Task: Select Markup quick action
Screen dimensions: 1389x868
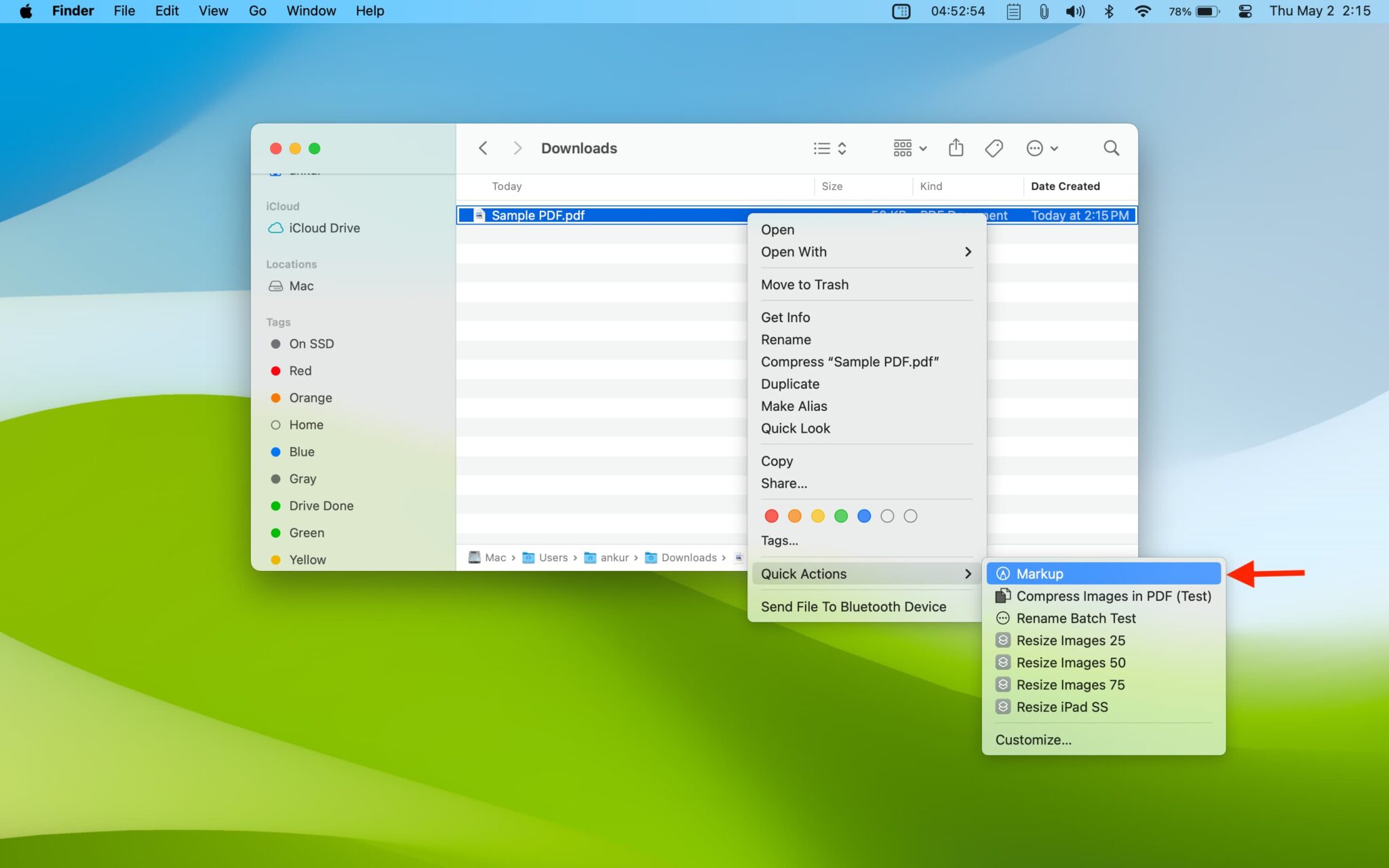Action: click(1103, 574)
